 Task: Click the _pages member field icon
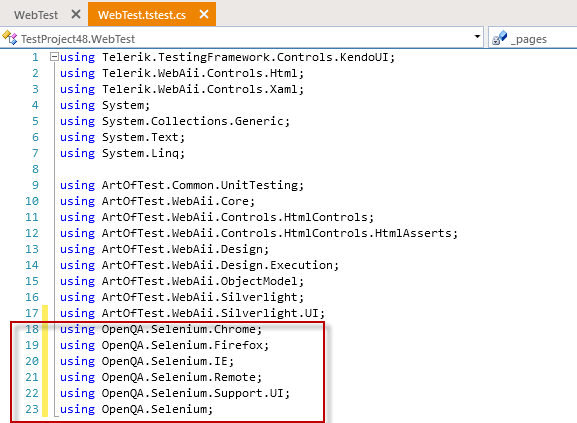click(x=499, y=38)
